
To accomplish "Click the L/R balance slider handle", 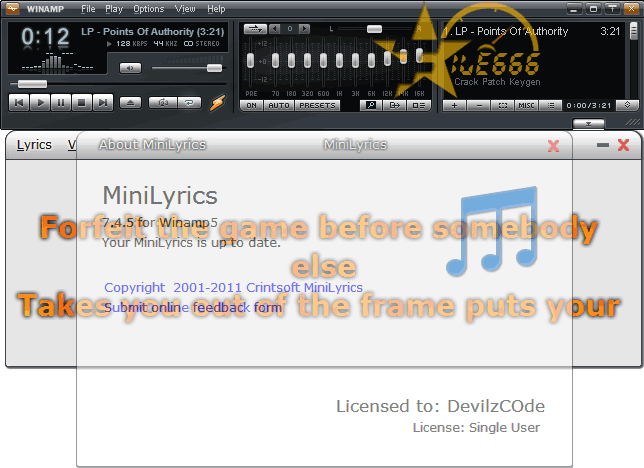I will (374, 29).
